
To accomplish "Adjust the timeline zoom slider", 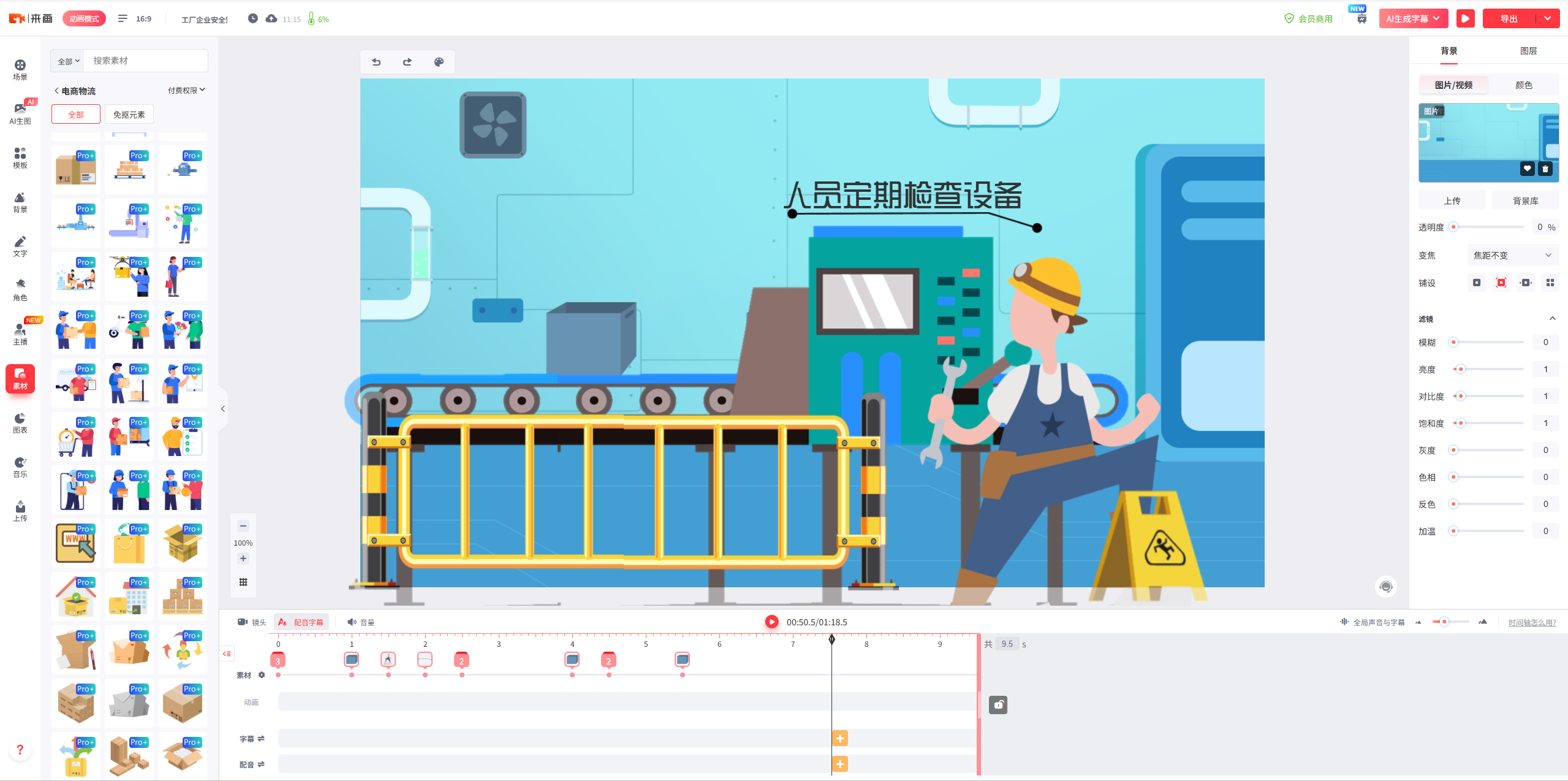I will pos(1450,622).
